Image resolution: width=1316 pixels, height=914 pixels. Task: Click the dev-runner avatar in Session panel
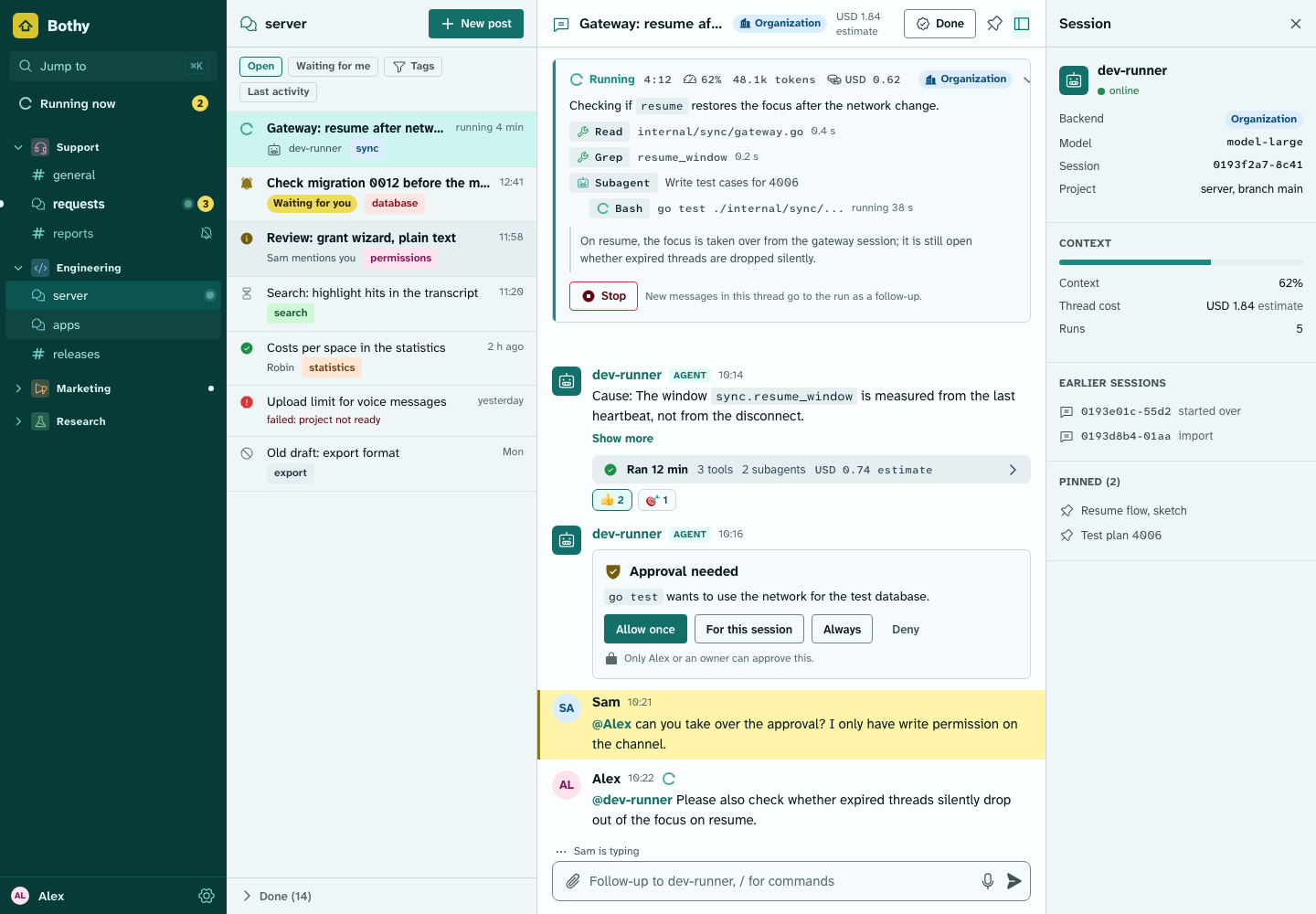(x=1074, y=80)
